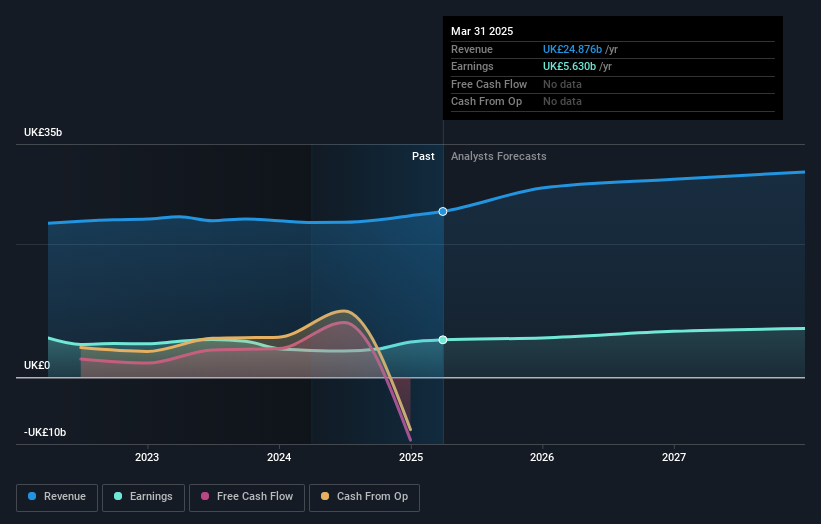Toggle the Cash From Op legend button
Image resolution: width=821 pixels, height=524 pixels.
(x=364, y=497)
